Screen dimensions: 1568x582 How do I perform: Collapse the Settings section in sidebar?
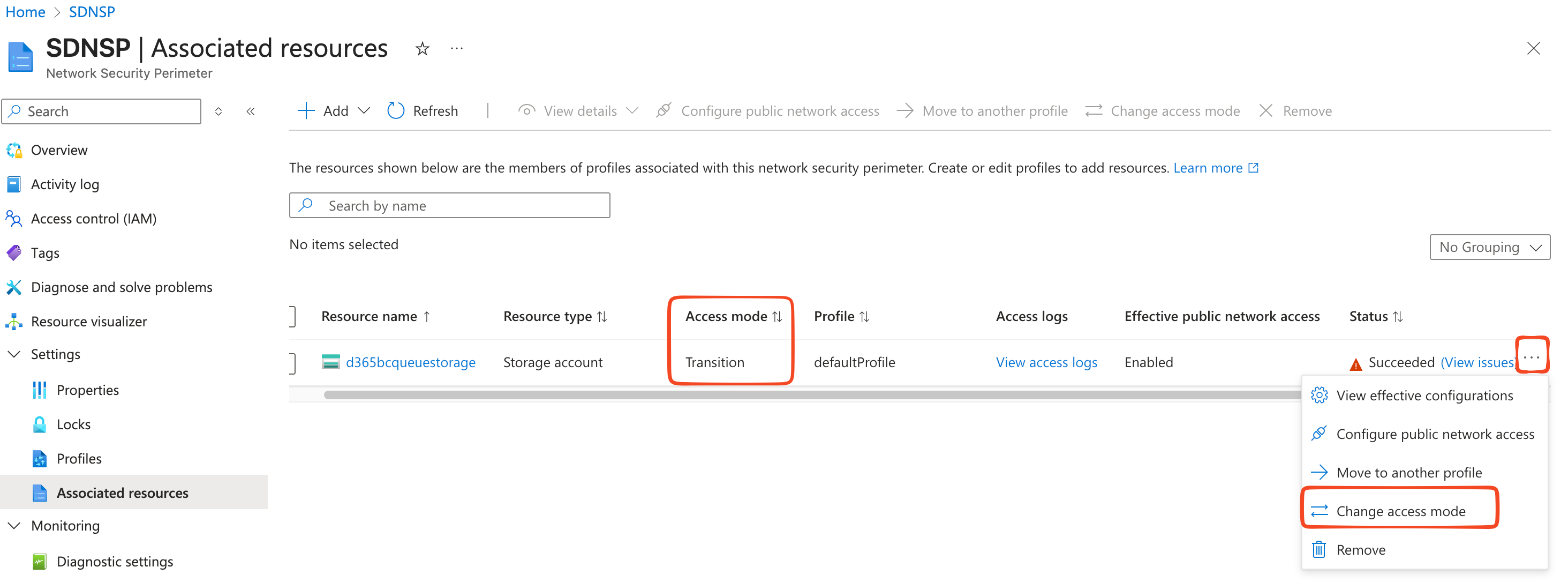14,354
